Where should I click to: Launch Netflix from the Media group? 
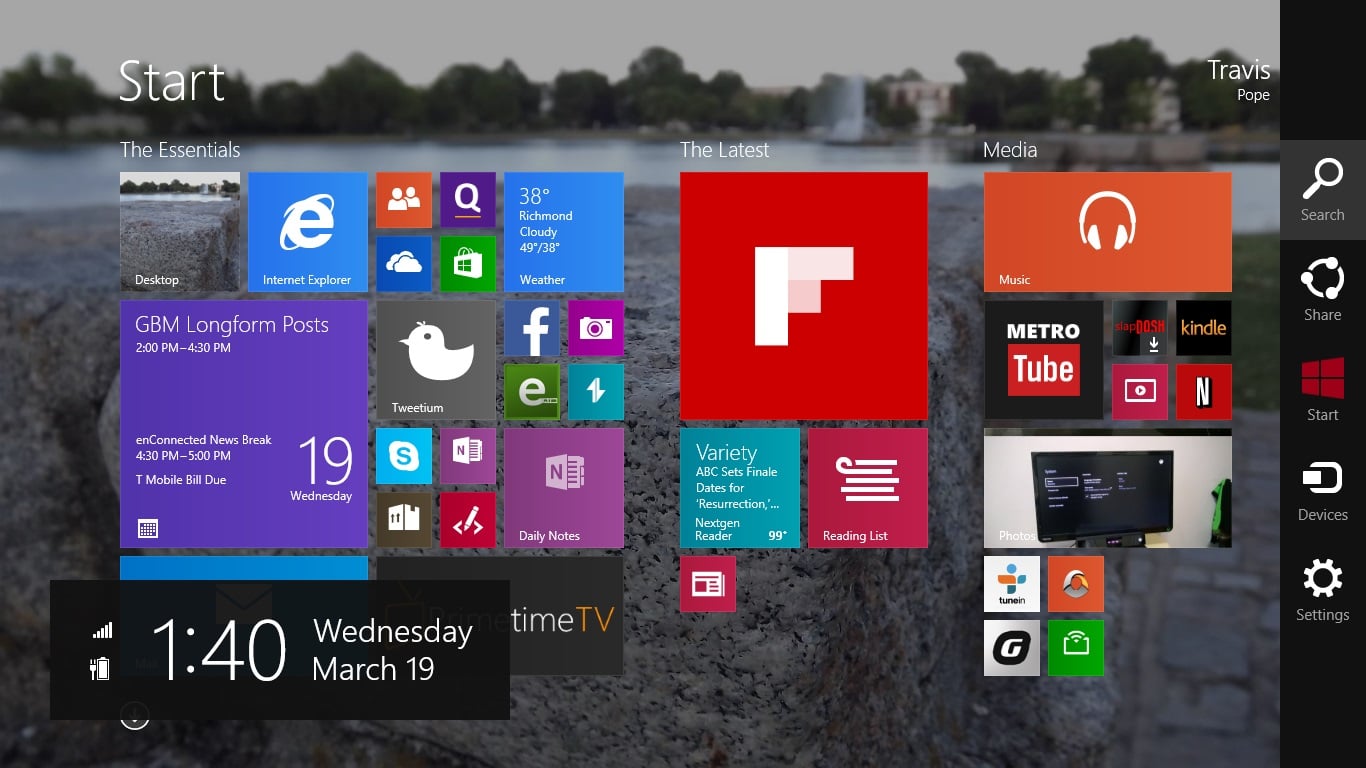click(1203, 392)
